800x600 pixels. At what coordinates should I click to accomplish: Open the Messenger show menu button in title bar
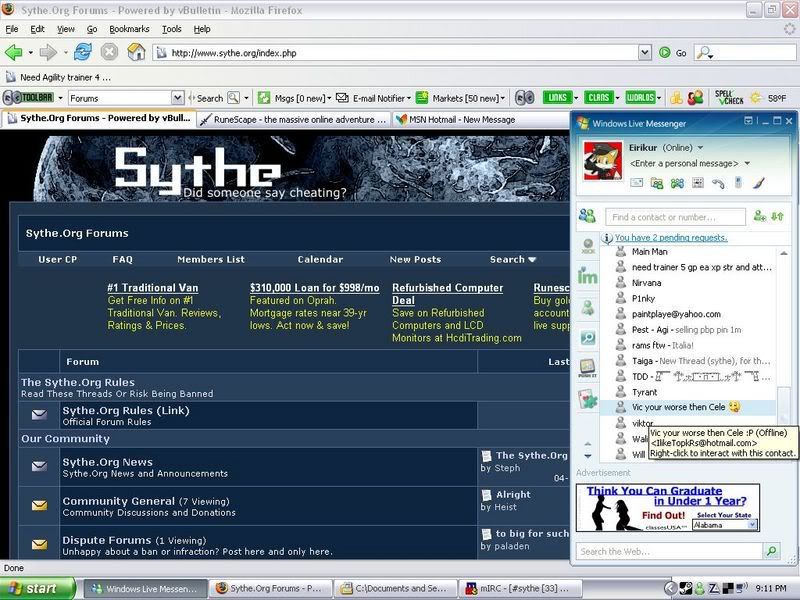748,120
